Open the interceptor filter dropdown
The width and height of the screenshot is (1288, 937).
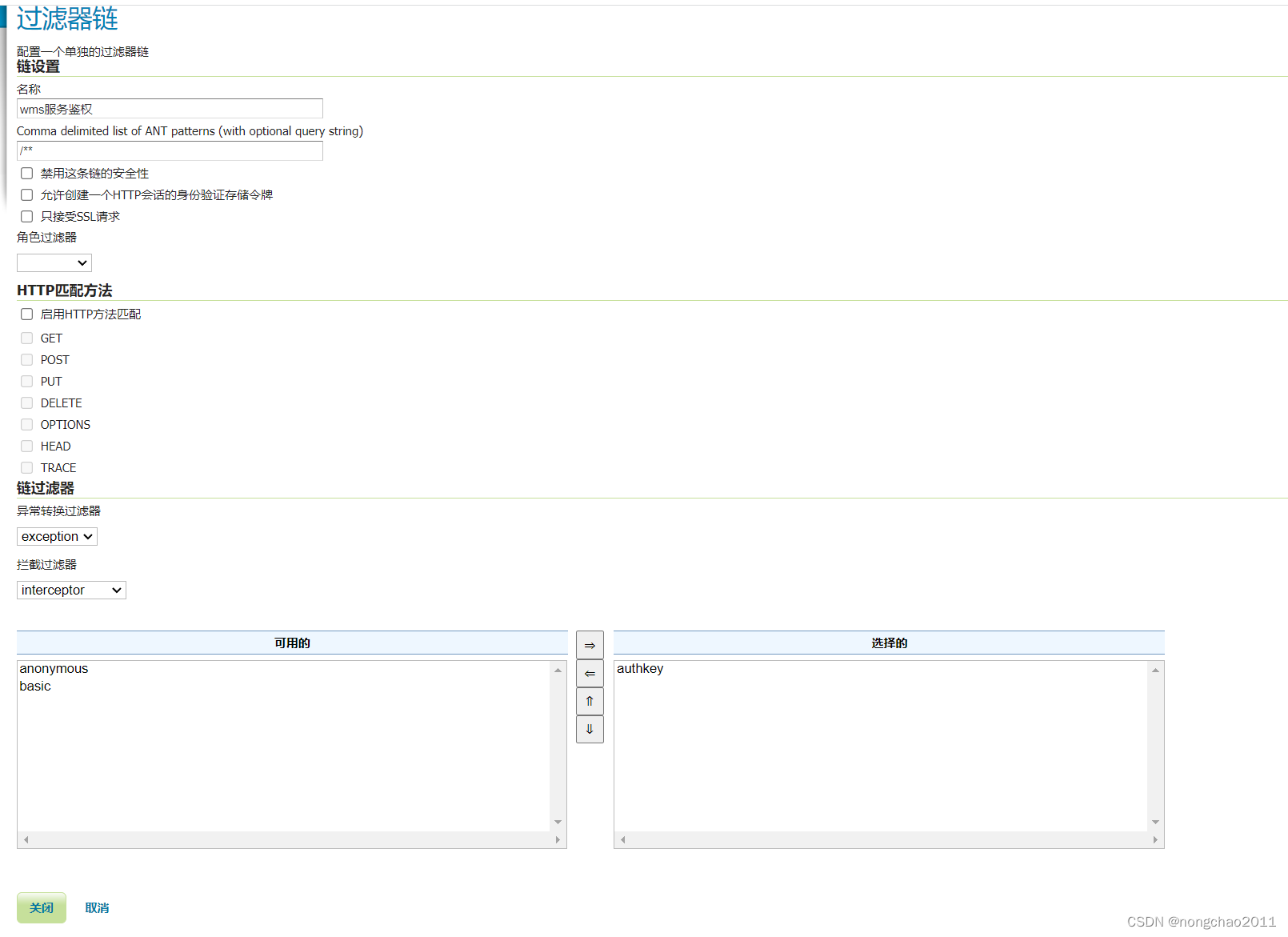point(70,590)
